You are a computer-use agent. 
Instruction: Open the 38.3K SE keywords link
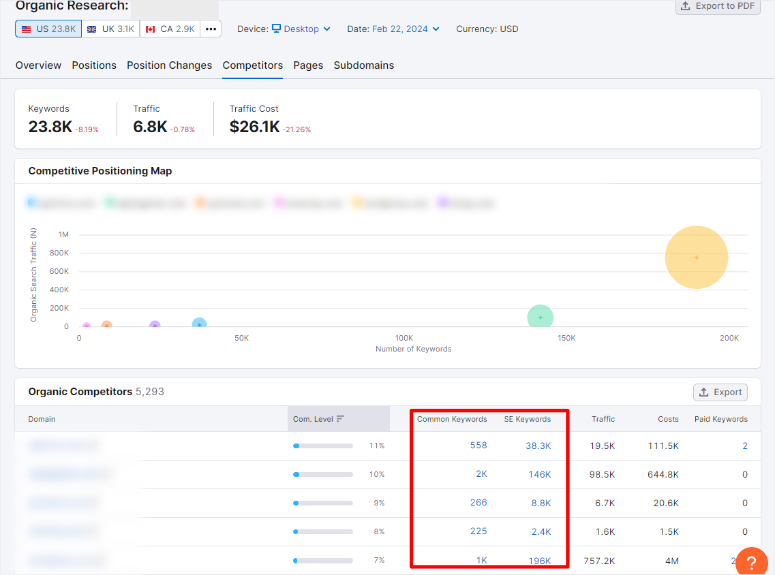[538, 445]
